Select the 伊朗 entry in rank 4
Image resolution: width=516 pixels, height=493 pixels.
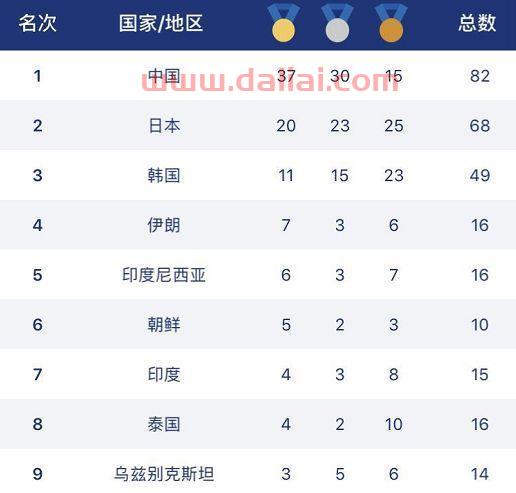point(164,225)
